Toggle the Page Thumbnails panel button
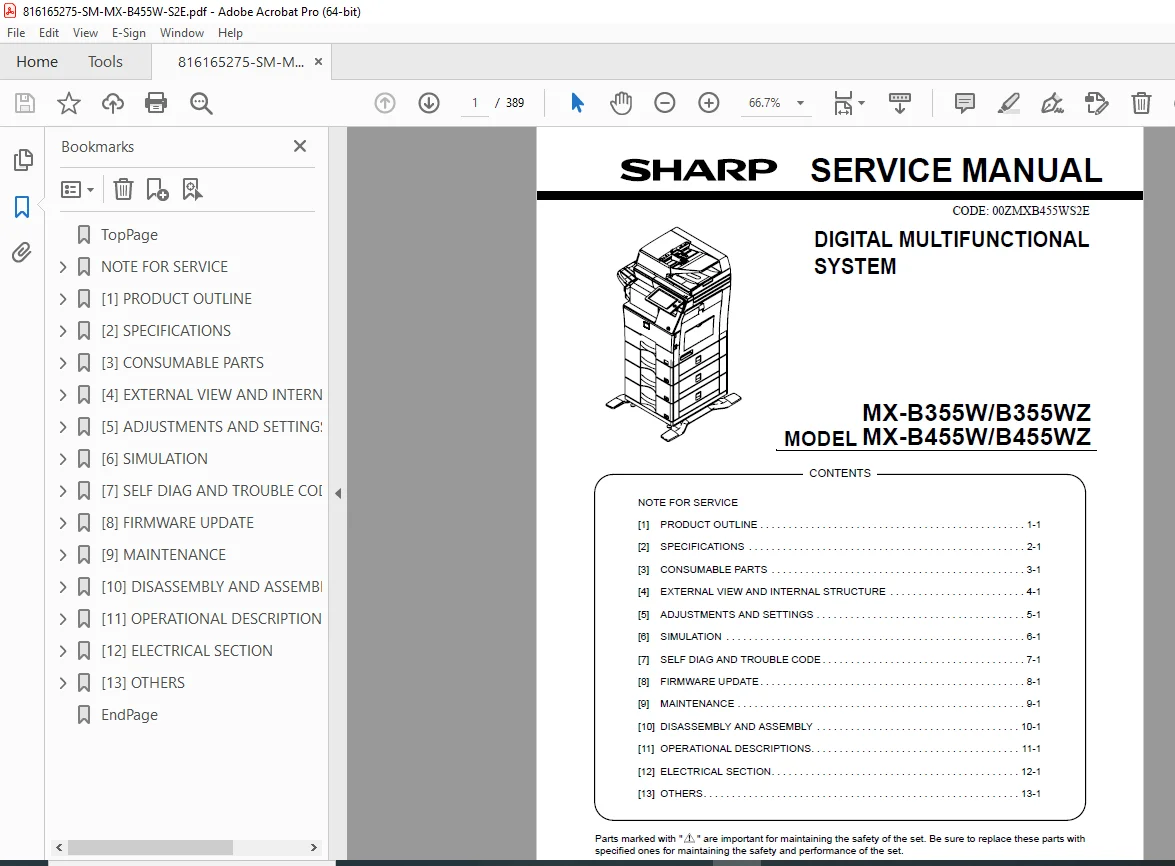 (x=22, y=160)
